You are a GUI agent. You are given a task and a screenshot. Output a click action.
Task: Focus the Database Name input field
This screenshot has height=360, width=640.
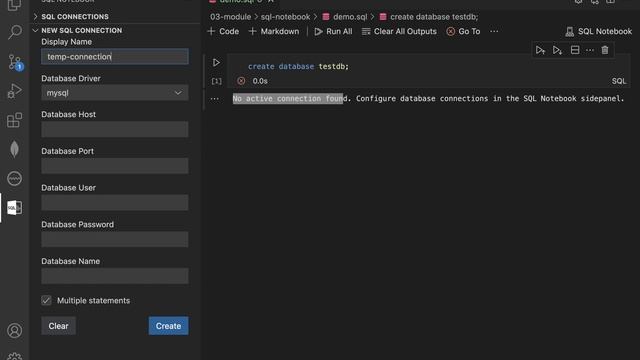[x=115, y=276]
